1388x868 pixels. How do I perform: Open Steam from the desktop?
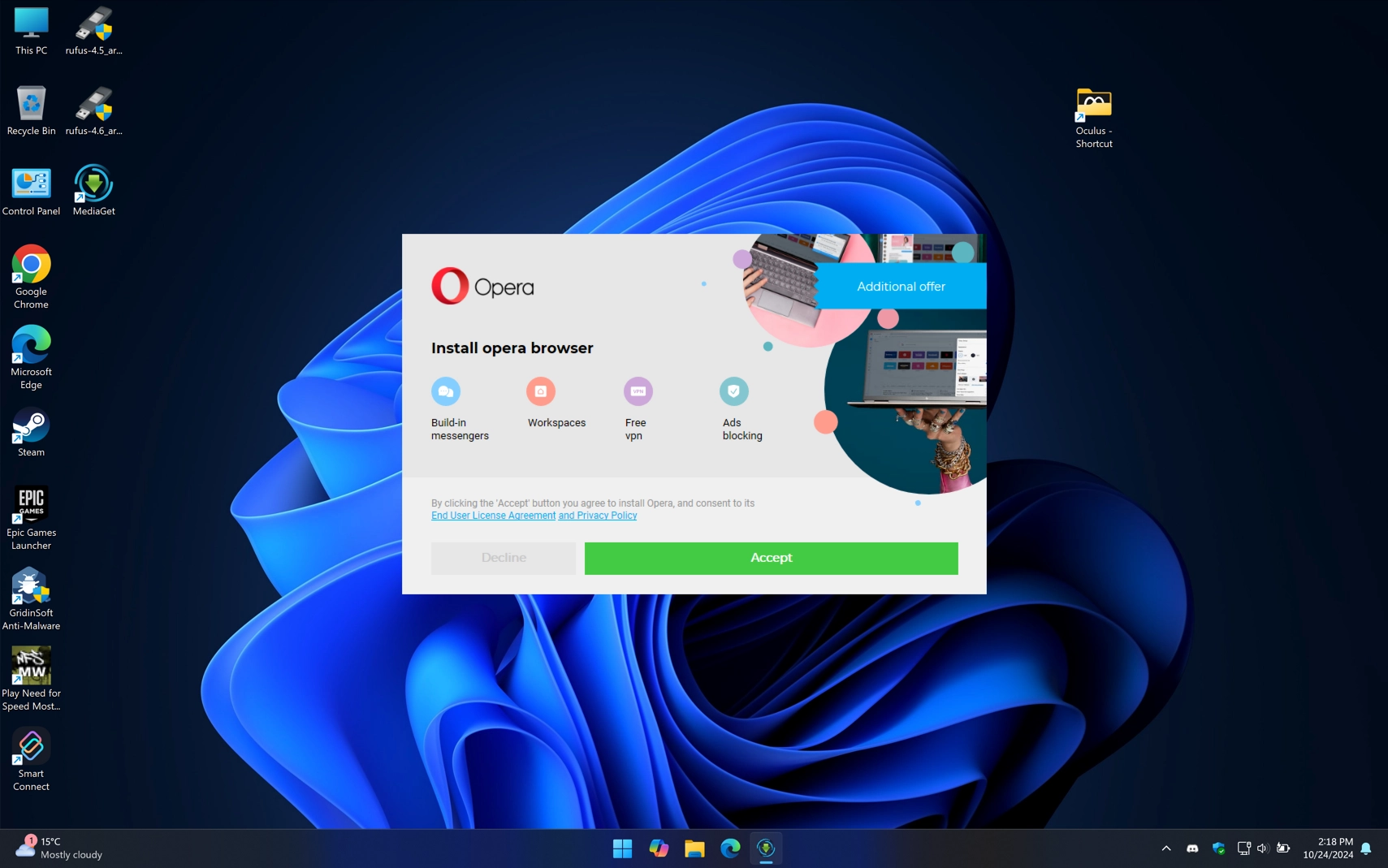tap(31, 425)
